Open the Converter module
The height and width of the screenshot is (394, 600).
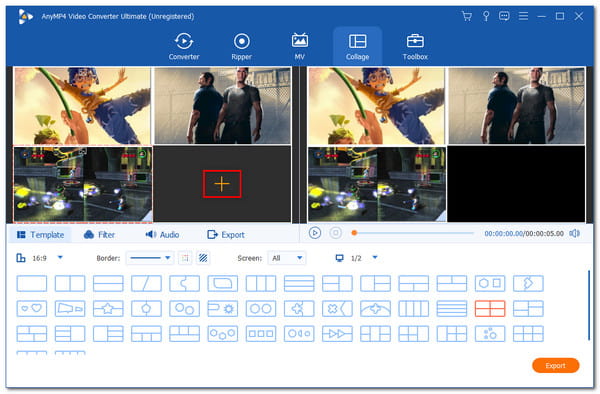(184, 46)
